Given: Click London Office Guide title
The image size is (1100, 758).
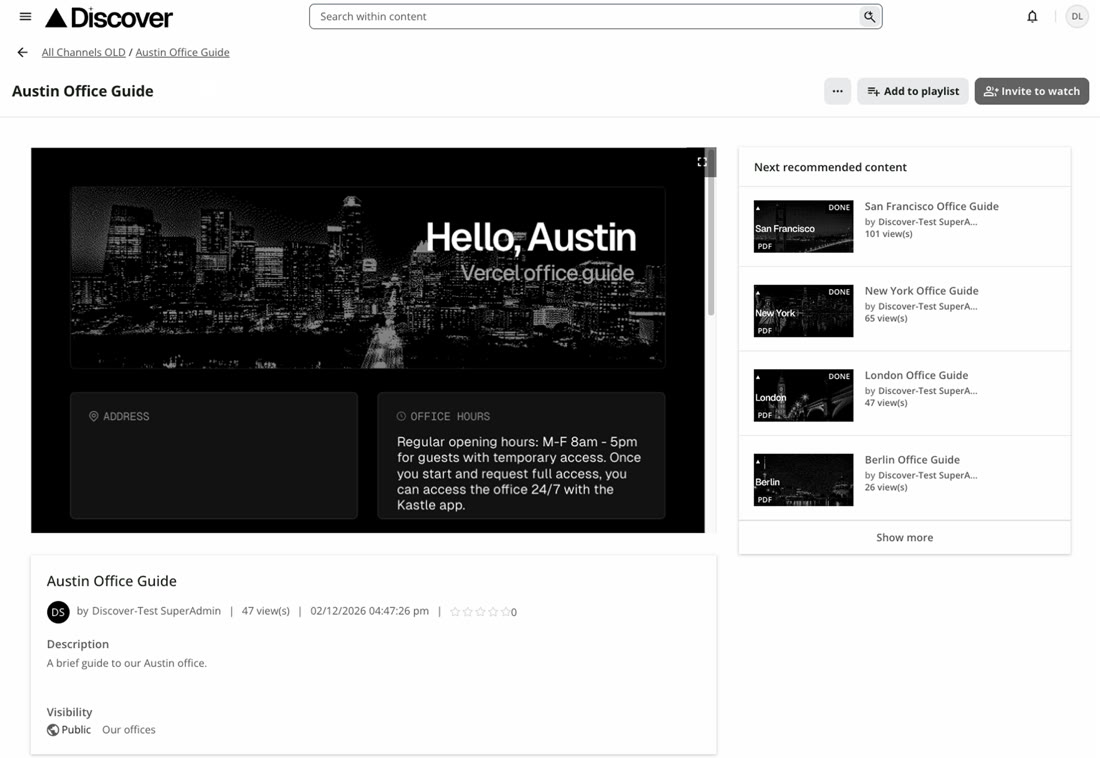Looking at the screenshot, I should 916,375.
